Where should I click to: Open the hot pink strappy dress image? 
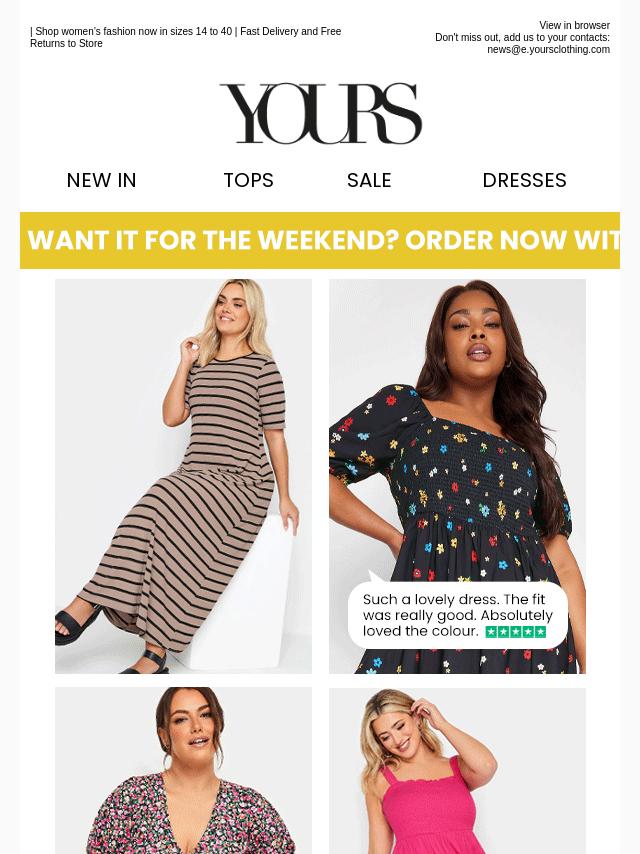[458, 770]
